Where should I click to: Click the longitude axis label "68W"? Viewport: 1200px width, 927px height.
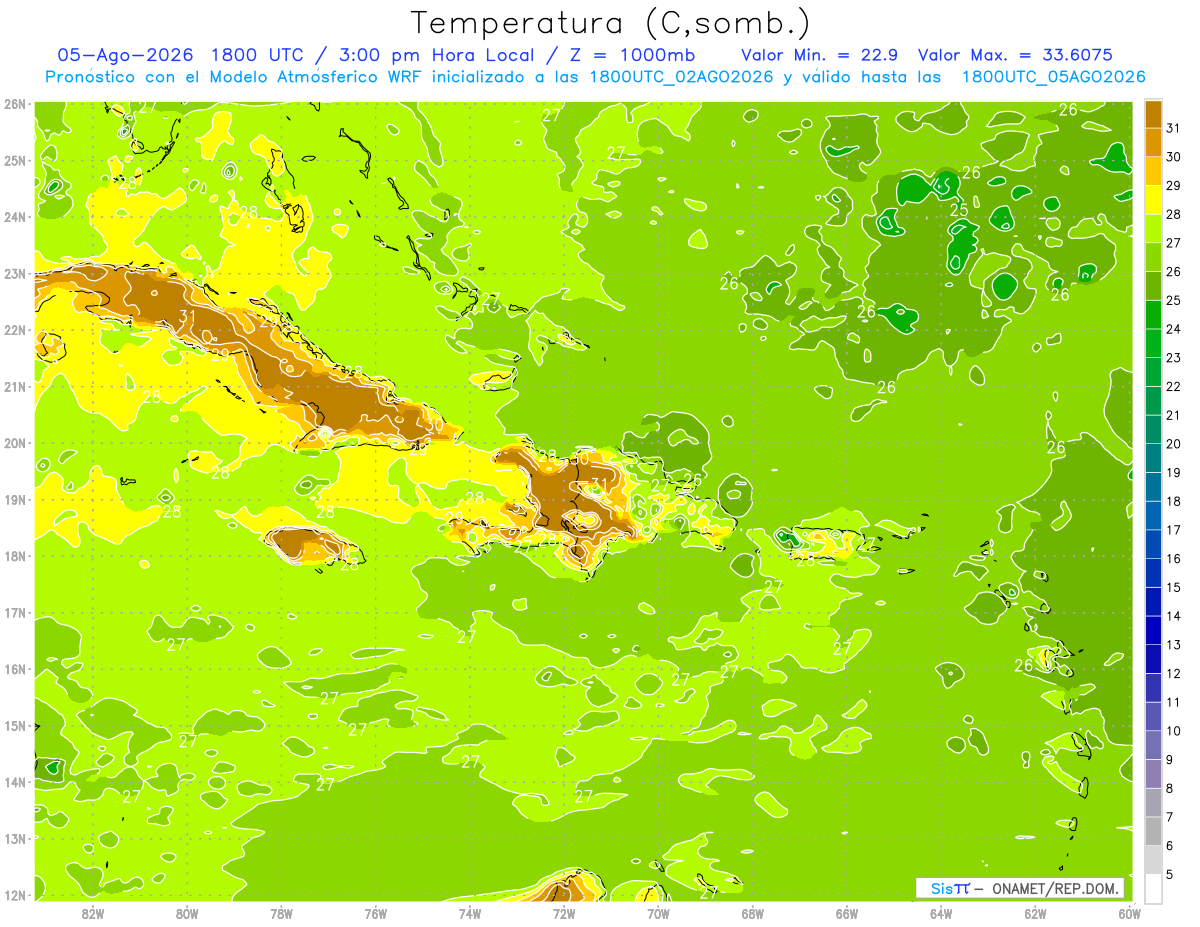[753, 914]
